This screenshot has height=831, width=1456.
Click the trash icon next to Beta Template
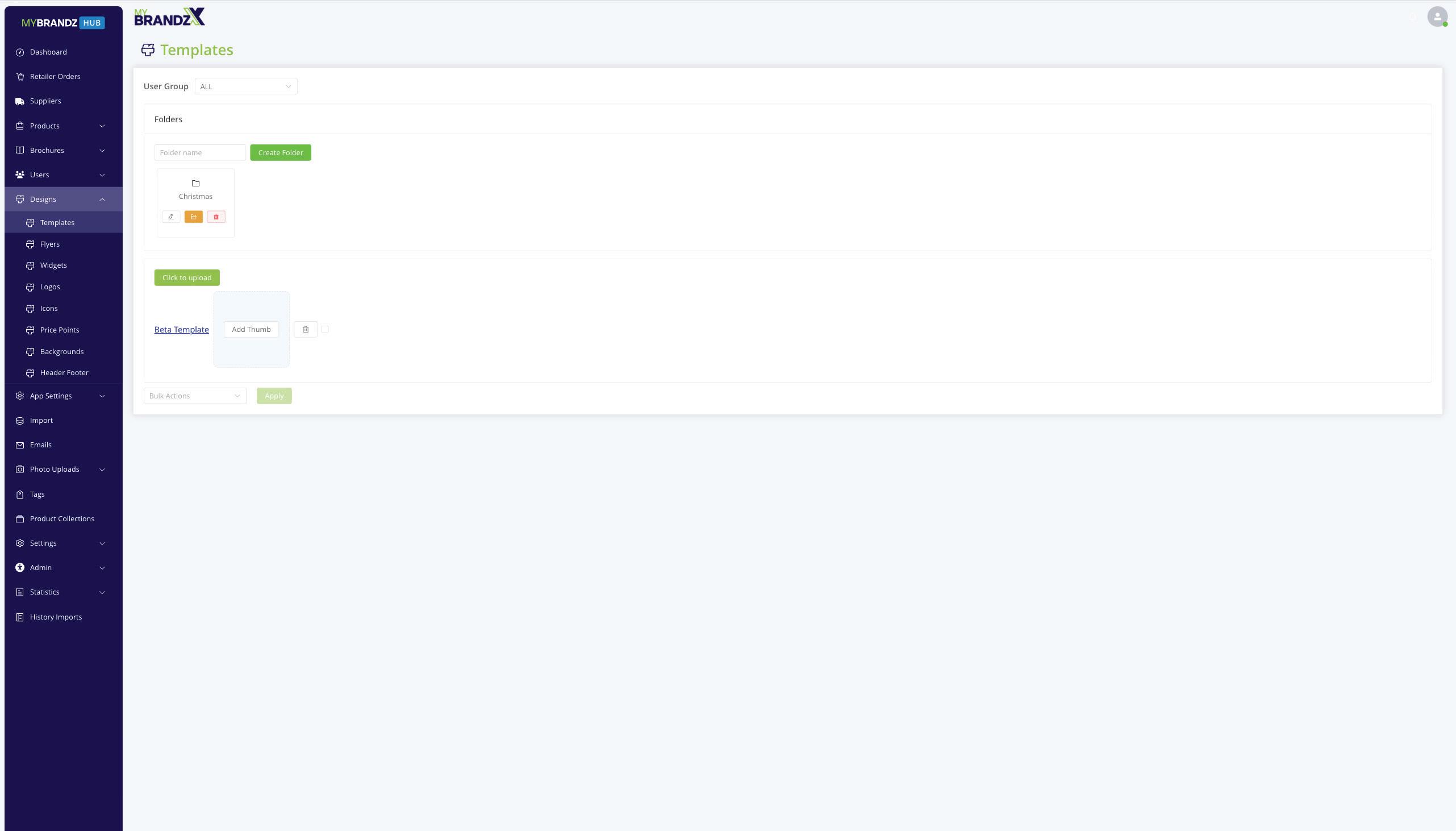coord(306,329)
